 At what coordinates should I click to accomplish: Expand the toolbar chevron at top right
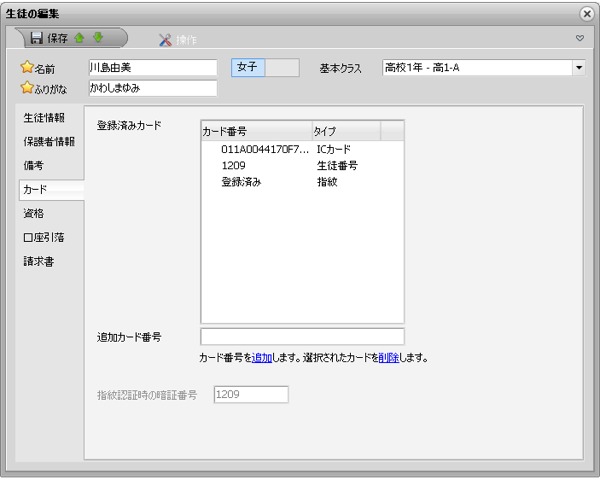(x=579, y=39)
